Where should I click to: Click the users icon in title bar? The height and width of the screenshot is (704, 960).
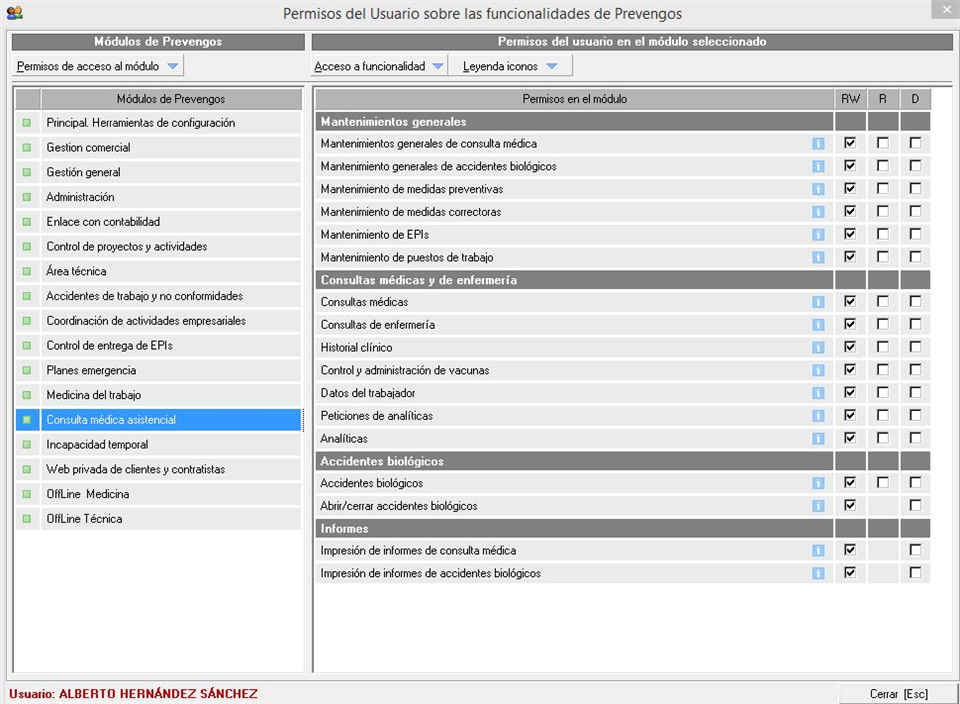14,13
